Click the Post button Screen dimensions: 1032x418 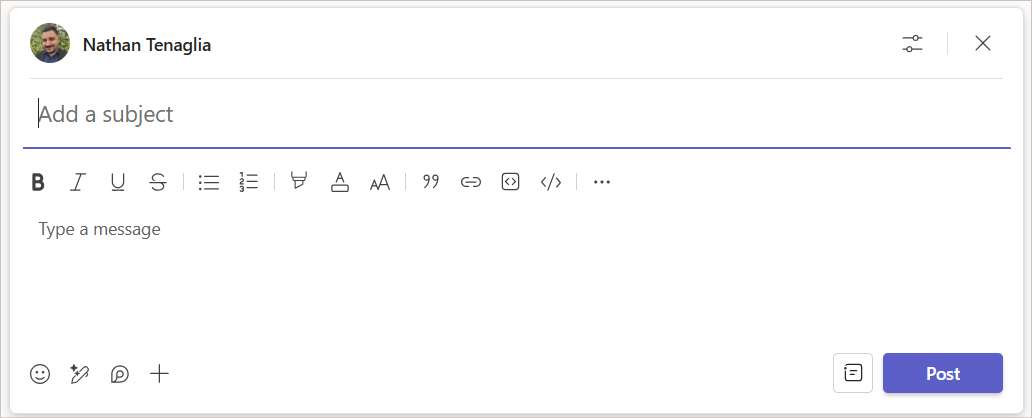point(942,373)
